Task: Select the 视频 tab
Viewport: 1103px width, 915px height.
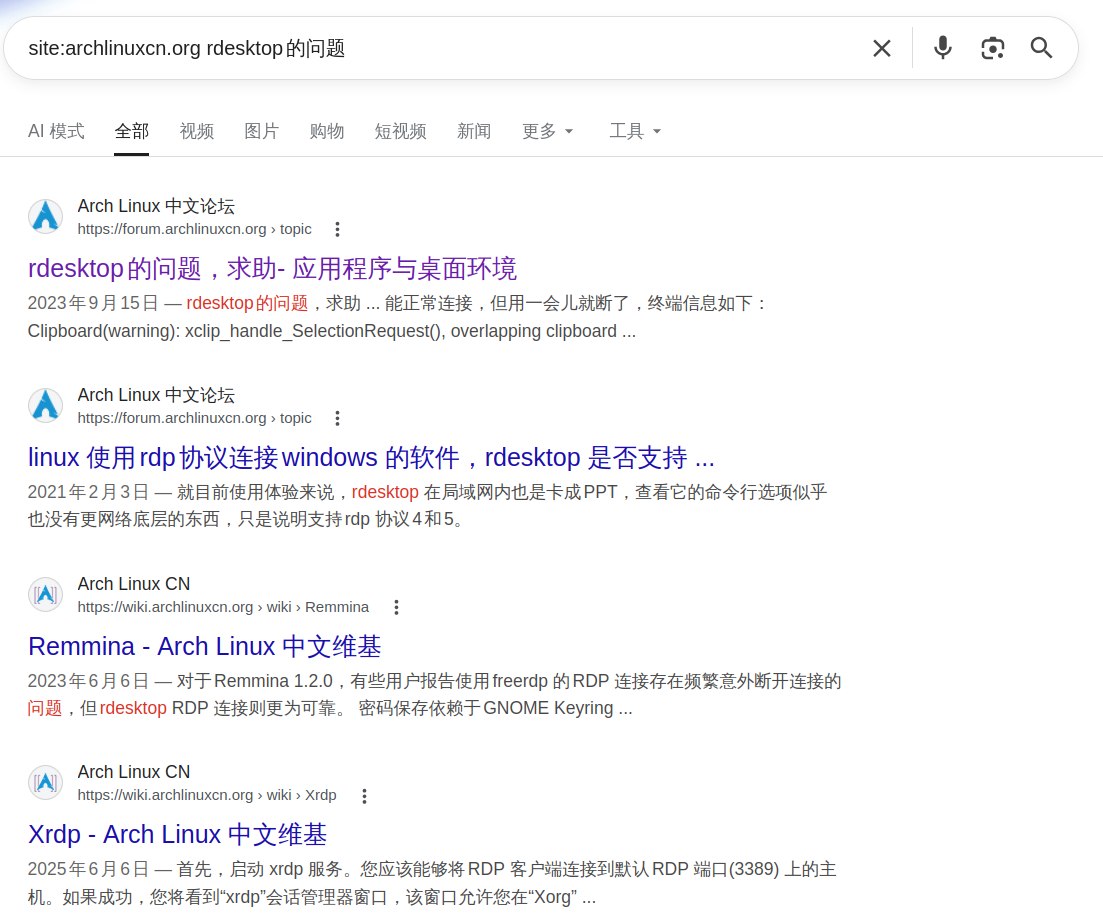Action: [x=196, y=131]
